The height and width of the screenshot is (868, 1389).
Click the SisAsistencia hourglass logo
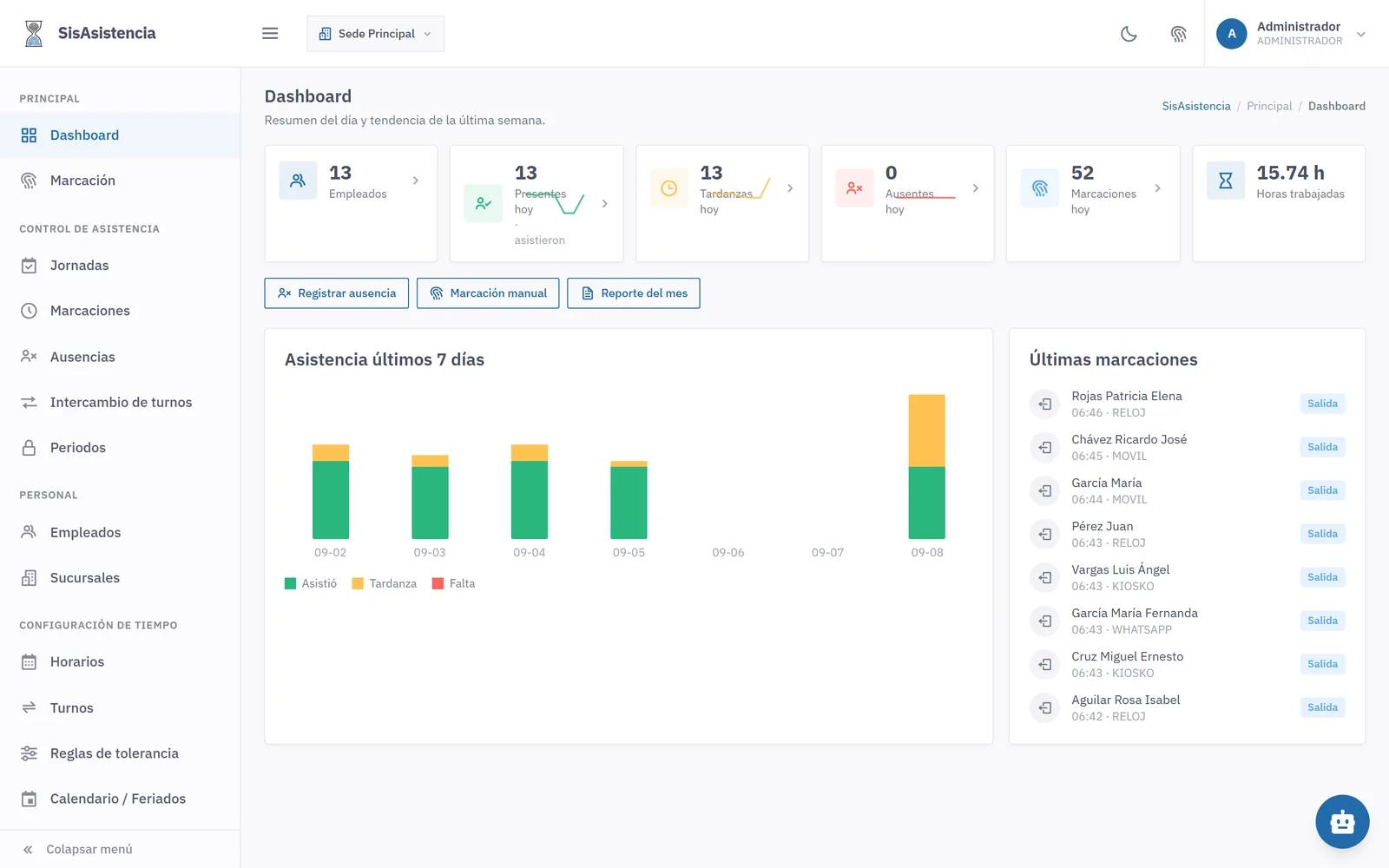pos(34,33)
